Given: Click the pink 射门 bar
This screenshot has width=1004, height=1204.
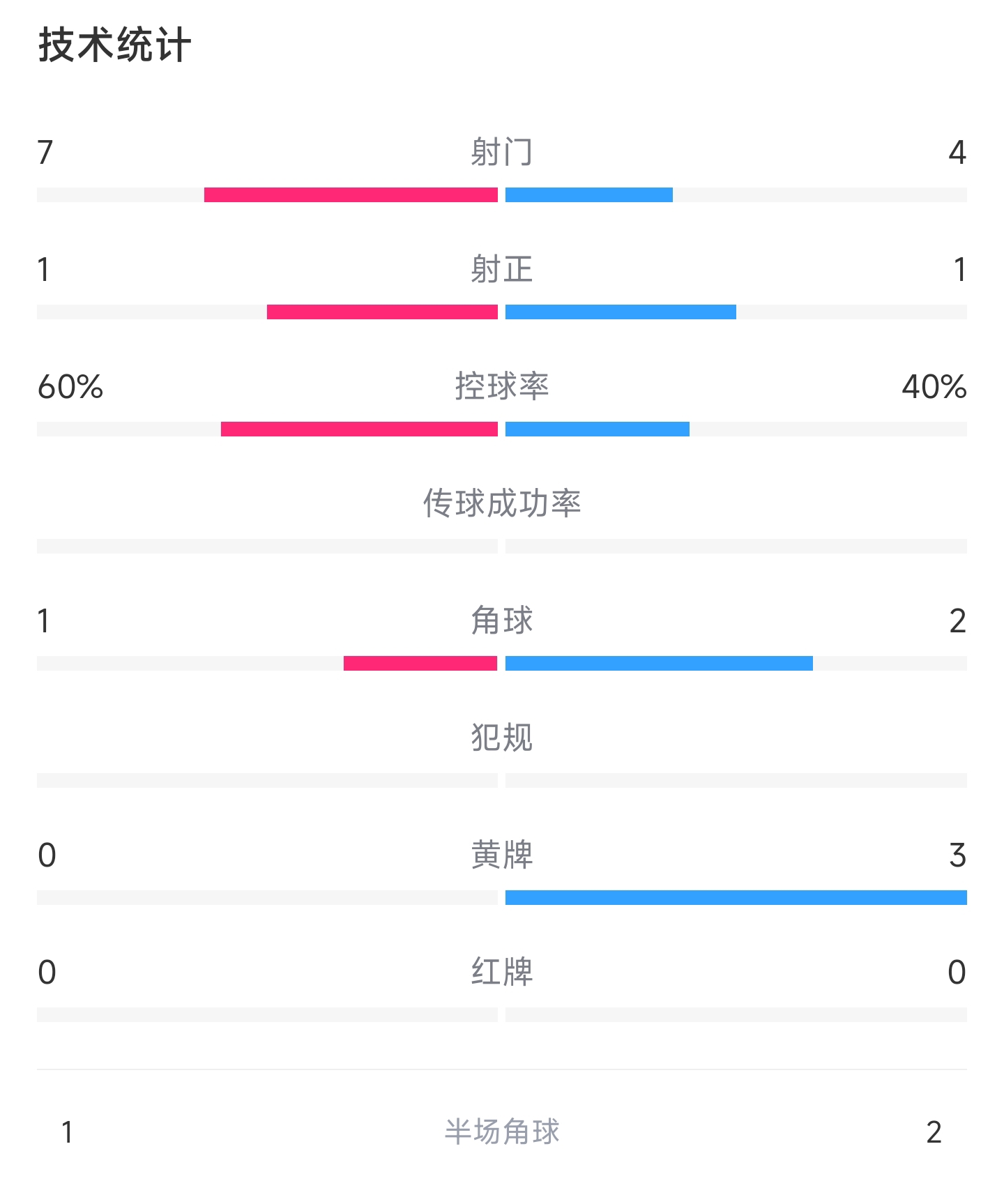Looking at the screenshot, I should pyautogui.click(x=351, y=195).
